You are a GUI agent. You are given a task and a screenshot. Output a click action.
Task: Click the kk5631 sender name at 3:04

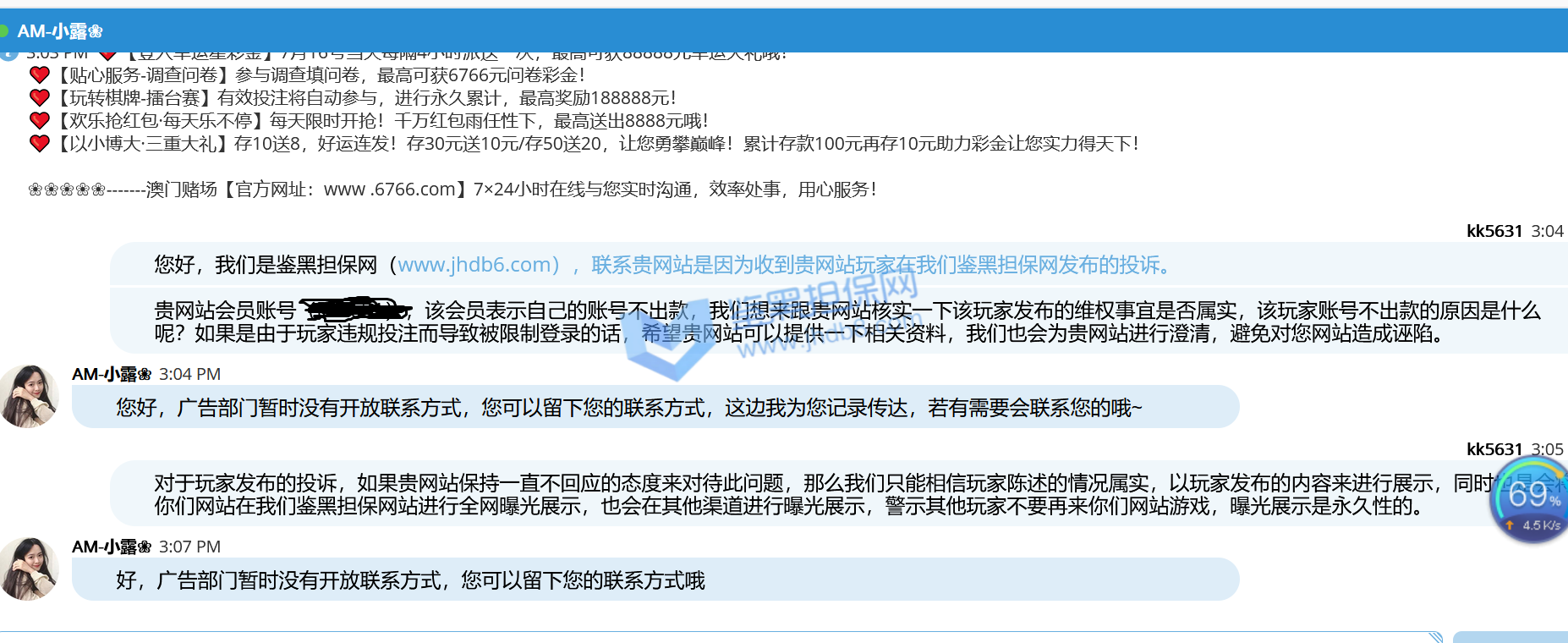coord(1494,231)
